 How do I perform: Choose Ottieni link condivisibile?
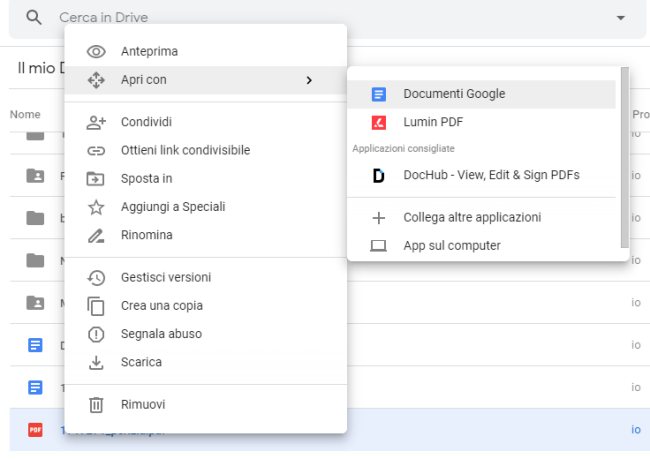[206, 150]
